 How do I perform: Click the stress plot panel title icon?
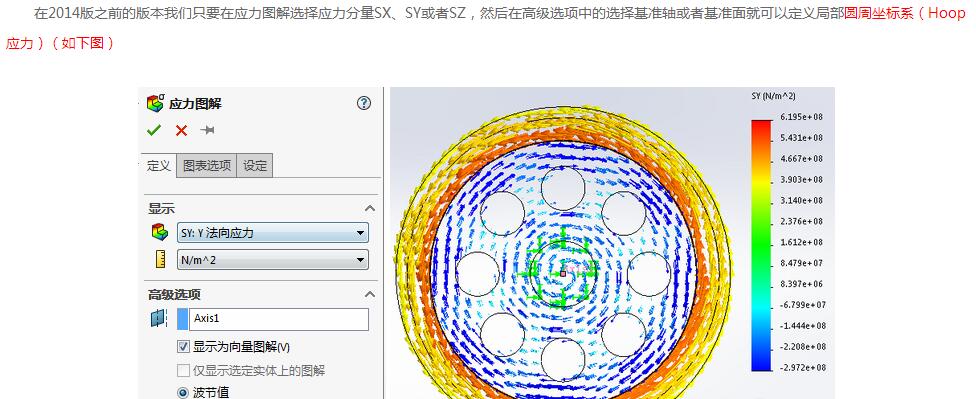[156, 103]
